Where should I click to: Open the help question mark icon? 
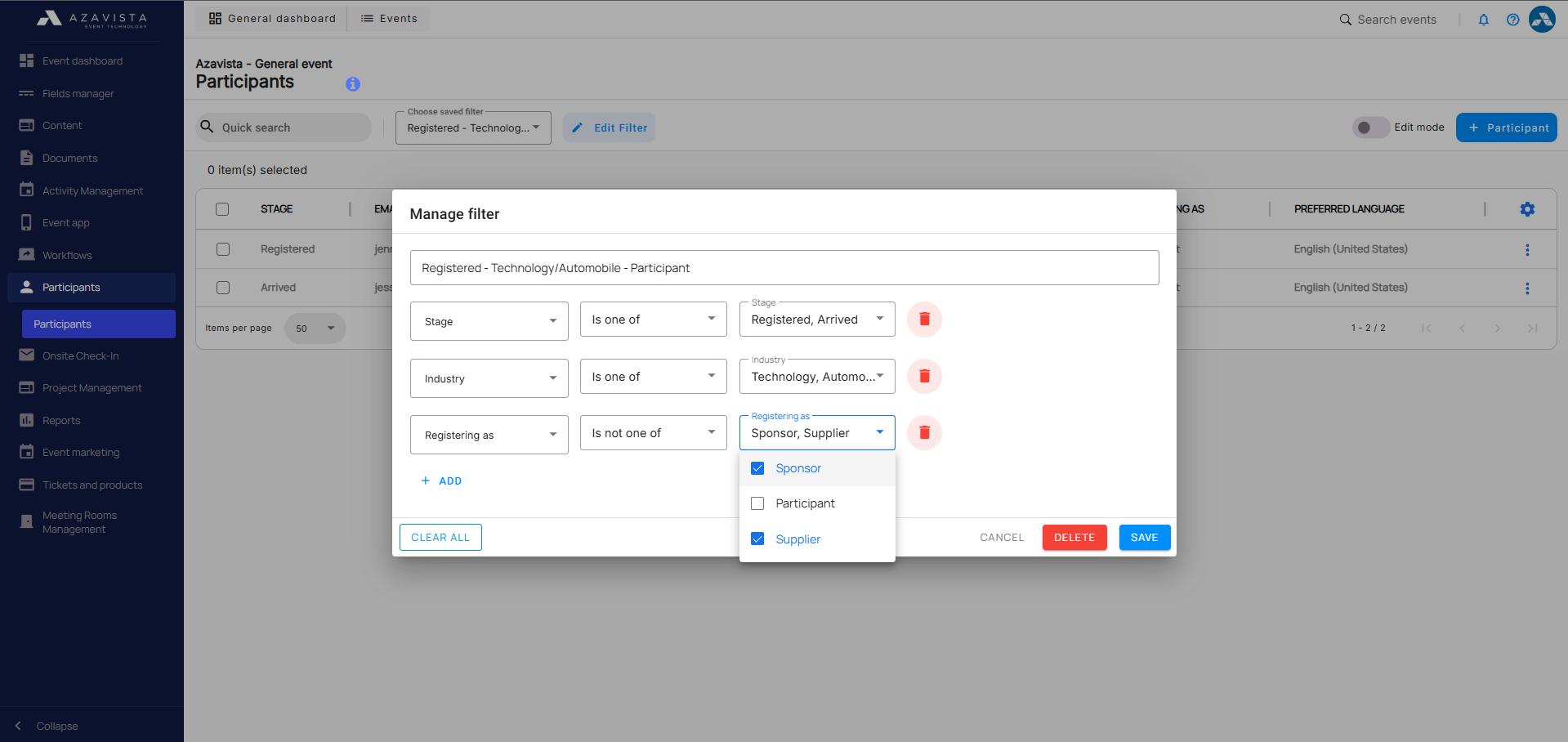point(1512,20)
